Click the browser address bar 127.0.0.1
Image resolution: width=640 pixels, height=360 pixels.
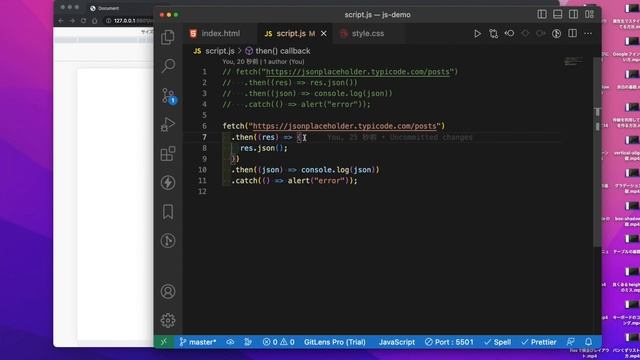click(130, 21)
